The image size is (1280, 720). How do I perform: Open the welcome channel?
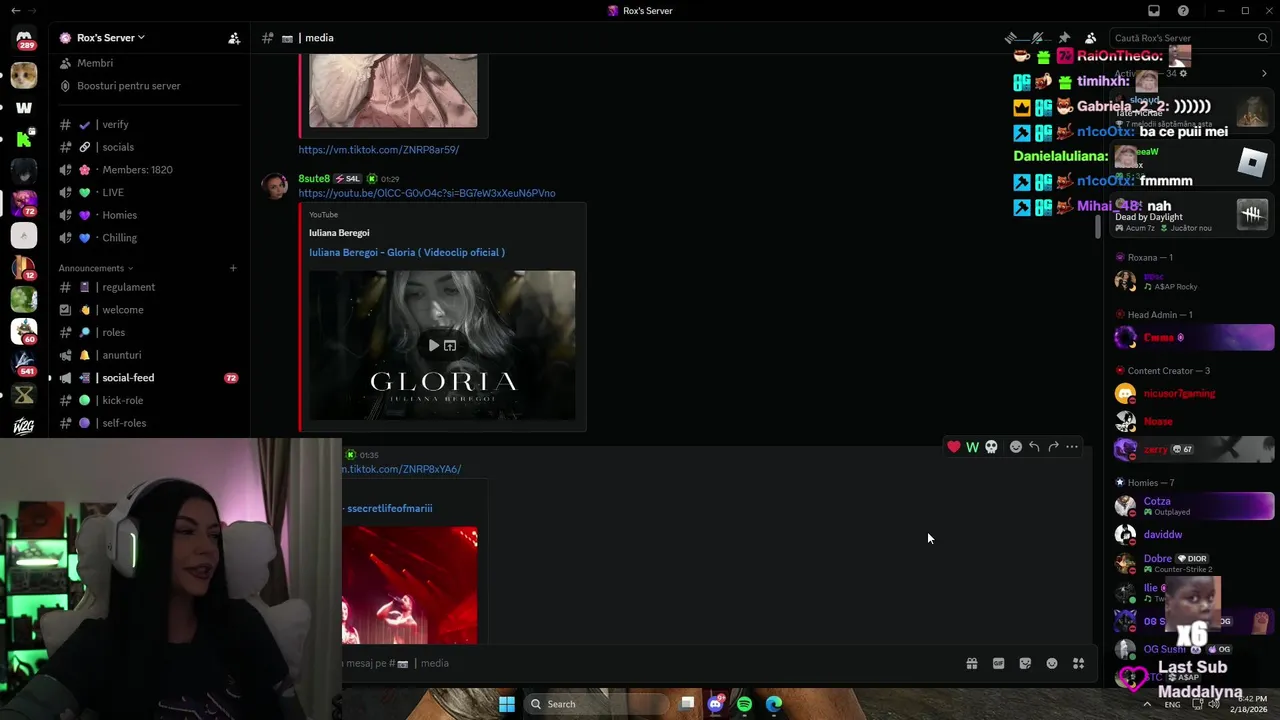(150, 310)
